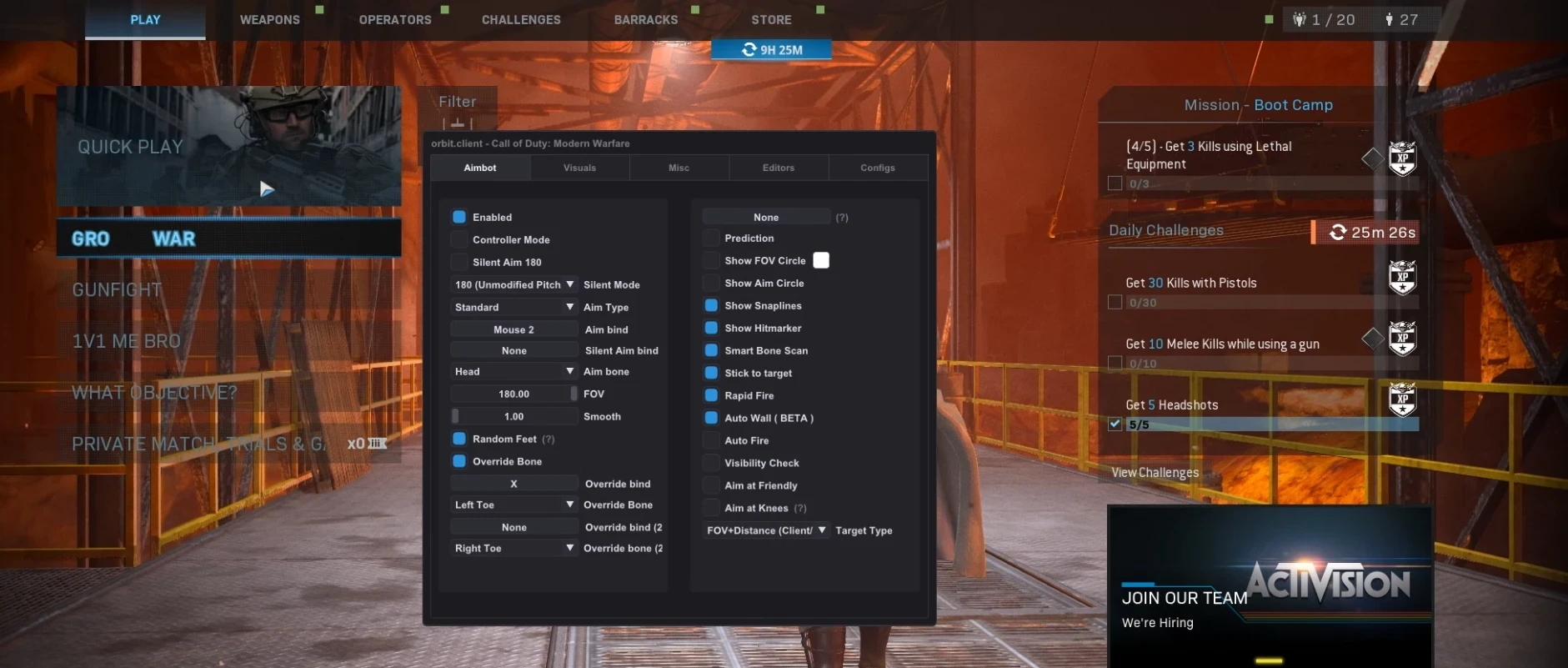1568x668 pixels.
Task: Click the filter icon below Filter label
Action: click(458, 123)
